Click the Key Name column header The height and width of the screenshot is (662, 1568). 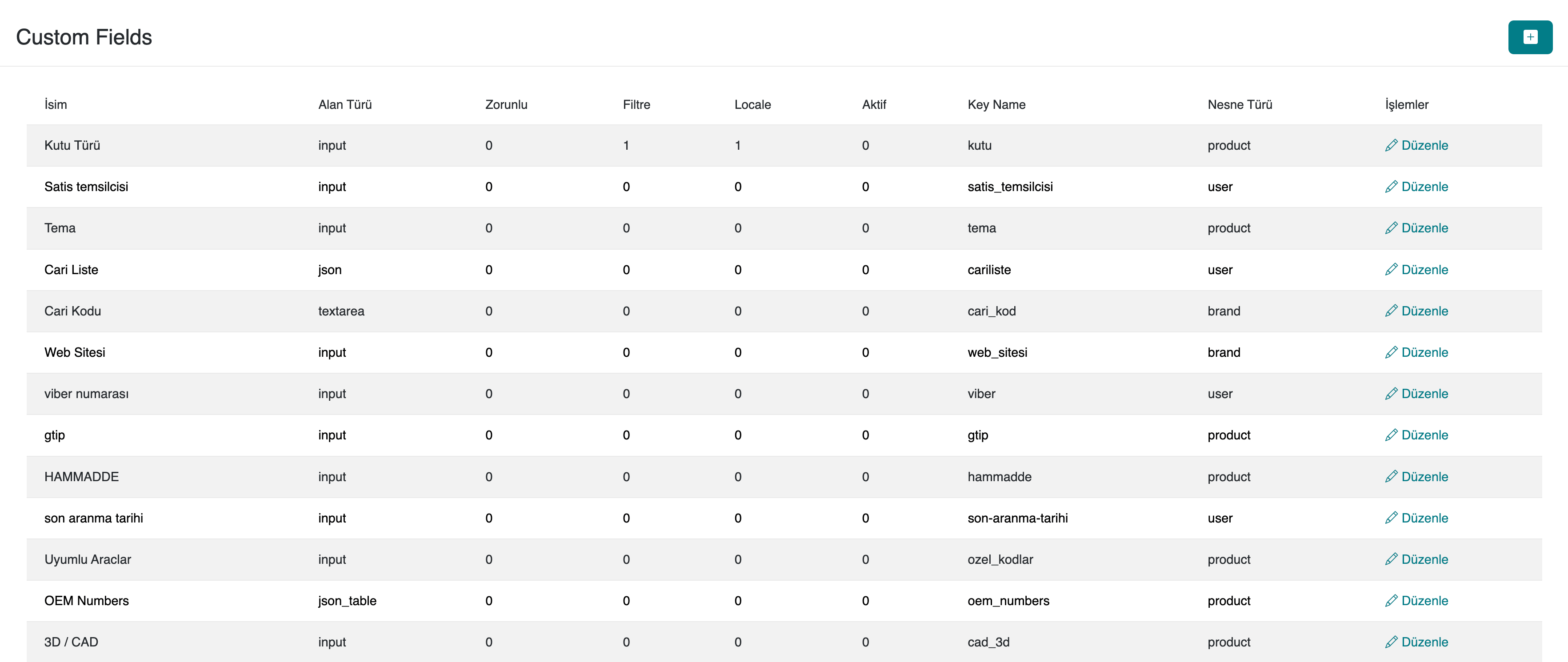pos(996,105)
